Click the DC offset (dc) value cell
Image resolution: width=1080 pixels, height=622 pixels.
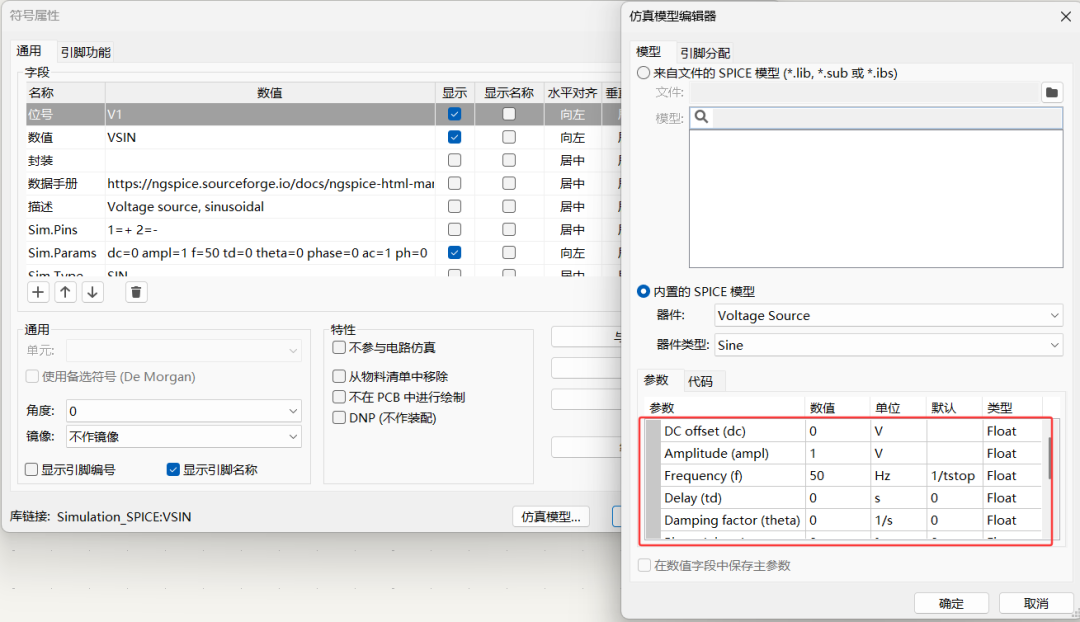[x=838, y=431]
